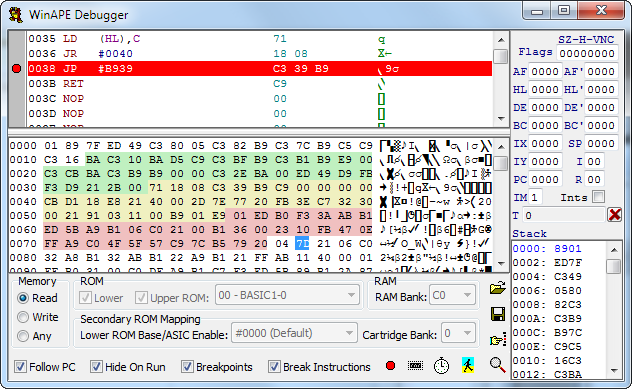Click the Flags value field 00000000
This screenshot has width=632, height=389.
coord(587,54)
